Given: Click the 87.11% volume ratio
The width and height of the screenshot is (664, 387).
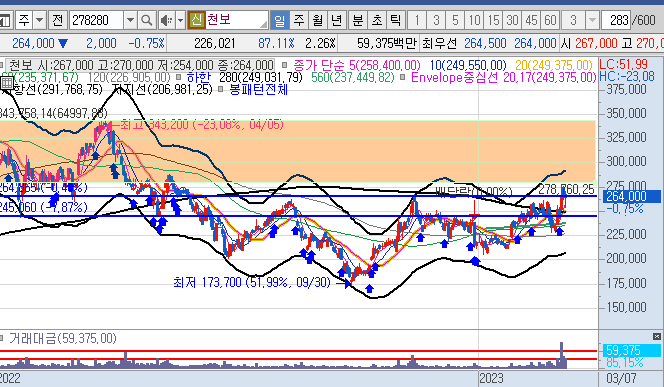Looking at the screenshot, I should (276, 43).
